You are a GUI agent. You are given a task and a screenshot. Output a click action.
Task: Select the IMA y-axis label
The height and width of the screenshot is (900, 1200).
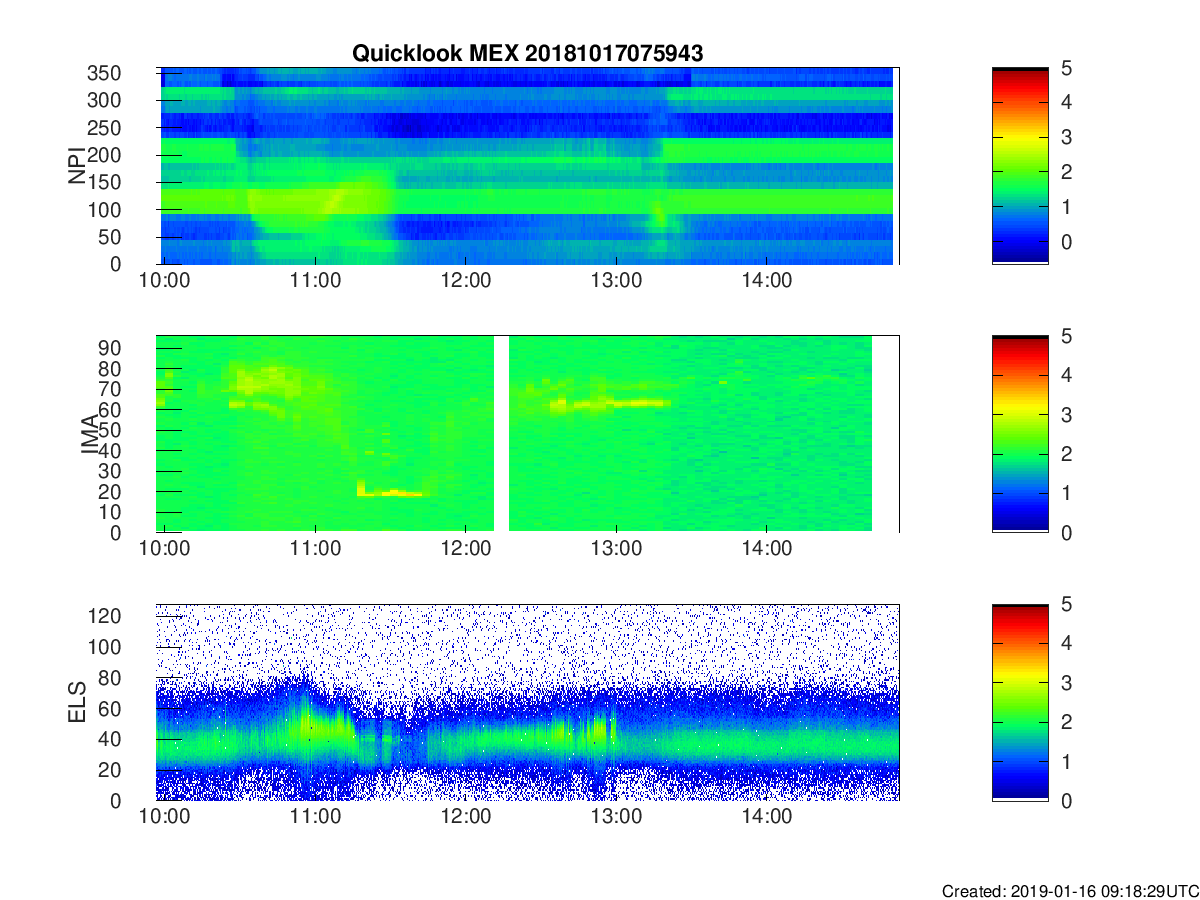point(89,434)
